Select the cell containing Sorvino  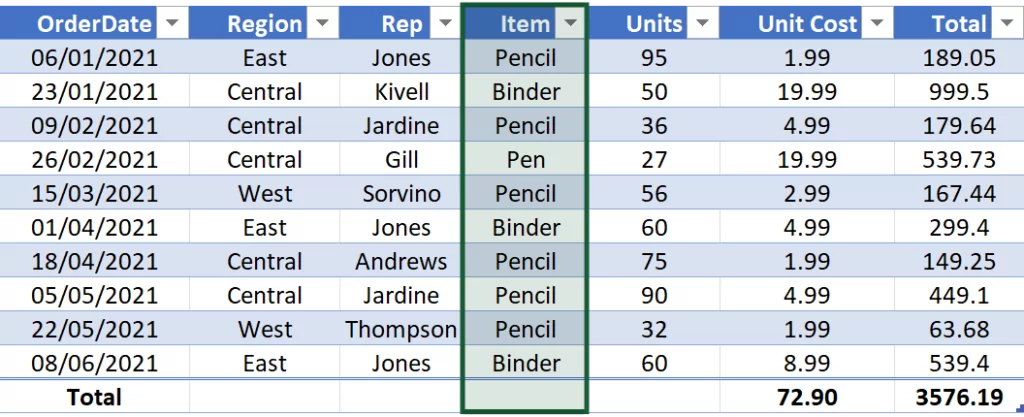[401, 194]
